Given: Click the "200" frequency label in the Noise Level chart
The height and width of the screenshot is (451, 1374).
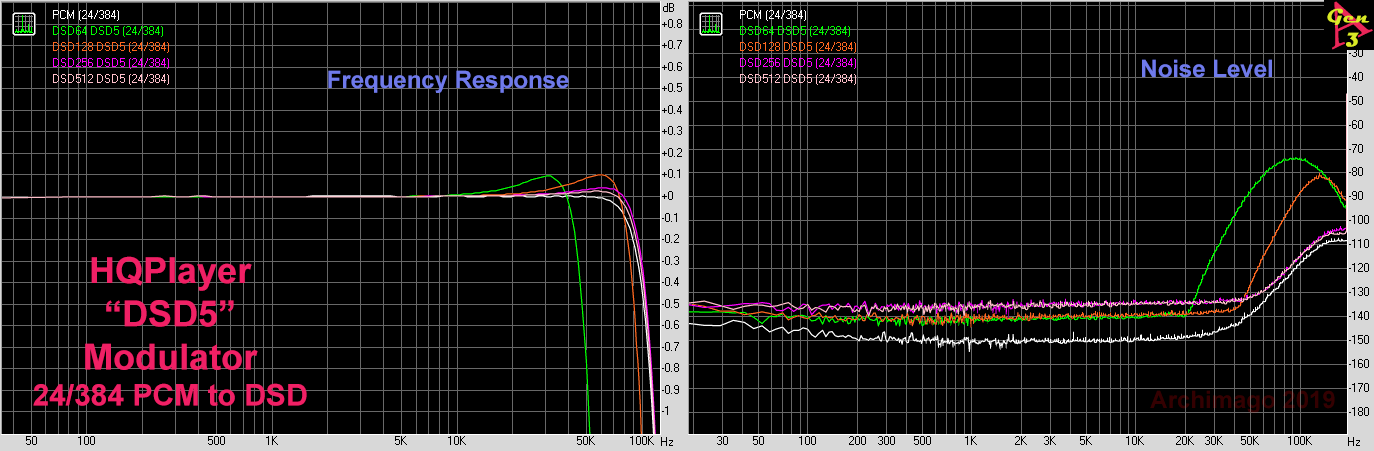Looking at the screenshot, I should click(857, 441).
